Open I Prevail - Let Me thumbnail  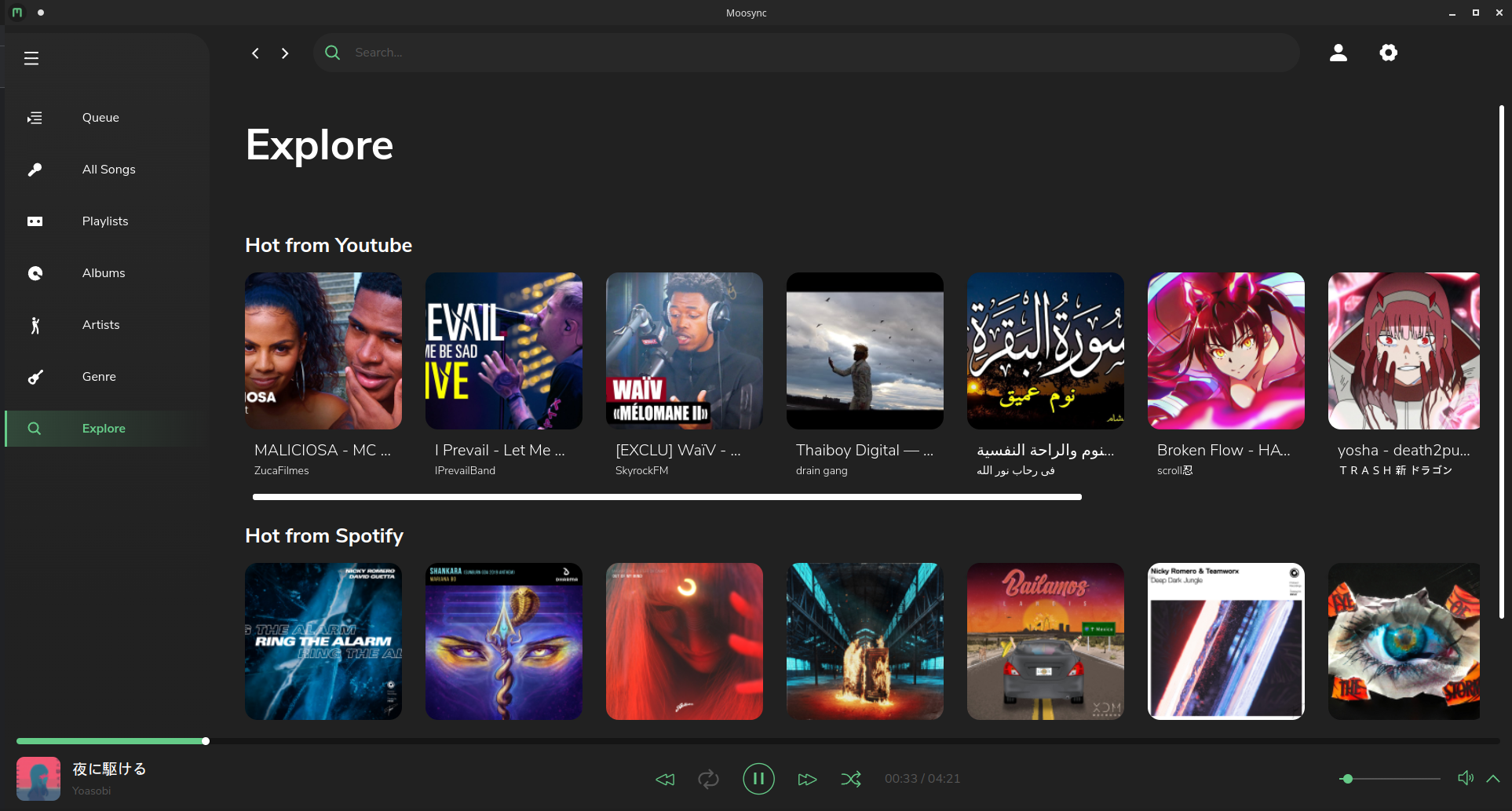(504, 351)
